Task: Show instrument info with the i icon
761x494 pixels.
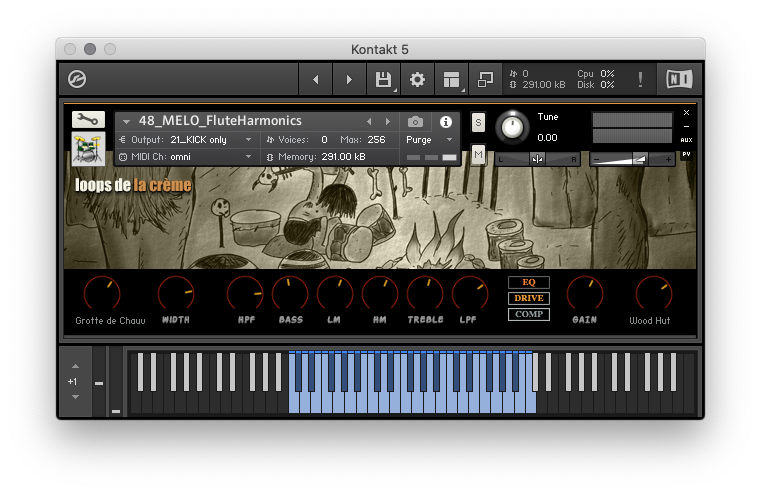Action: point(446,122)
